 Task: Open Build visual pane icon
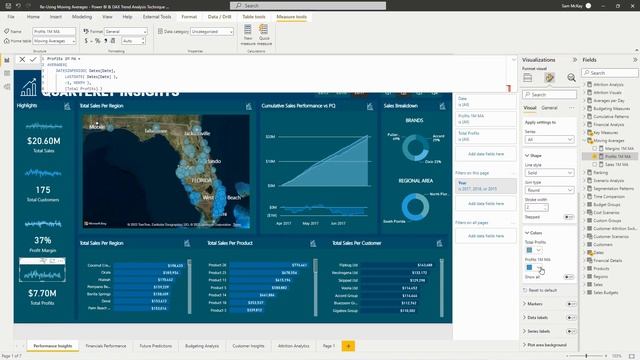(x=528, y=78)
